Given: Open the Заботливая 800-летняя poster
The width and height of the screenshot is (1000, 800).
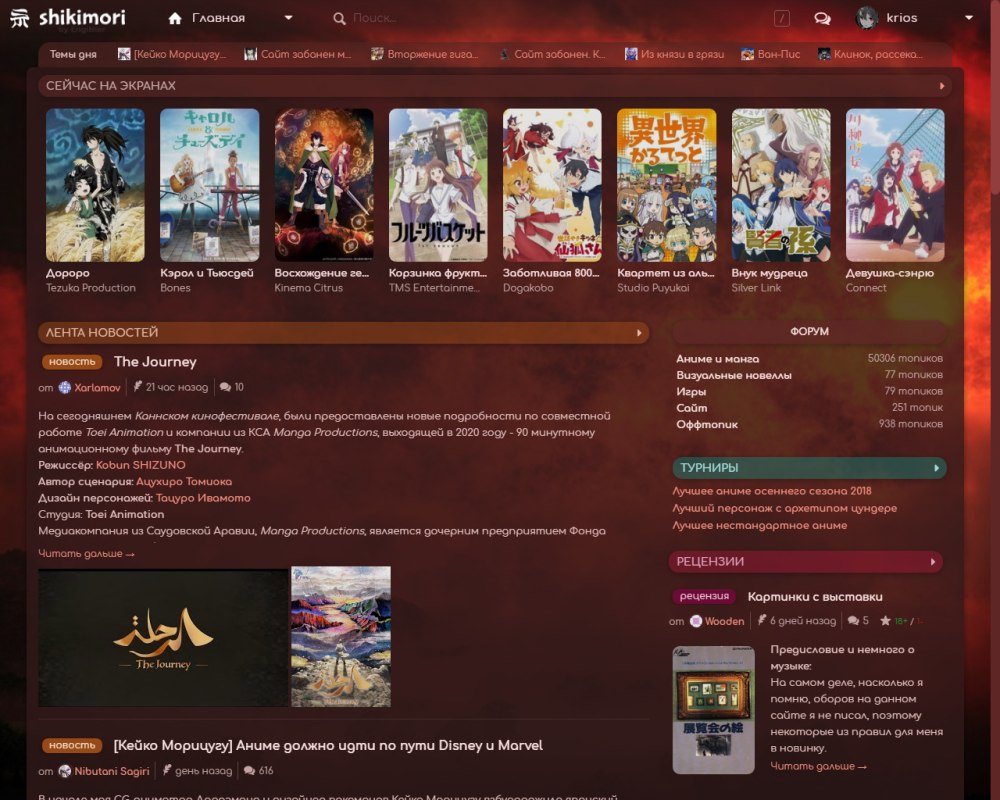Looking at the screenshot, I should click(552, 185).
